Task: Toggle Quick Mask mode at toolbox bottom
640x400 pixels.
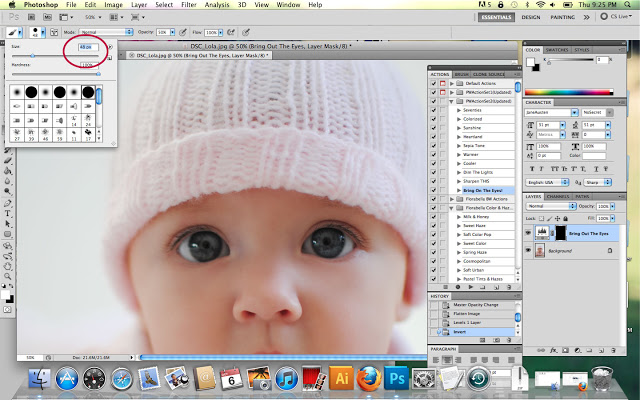Action: (7, 310)
